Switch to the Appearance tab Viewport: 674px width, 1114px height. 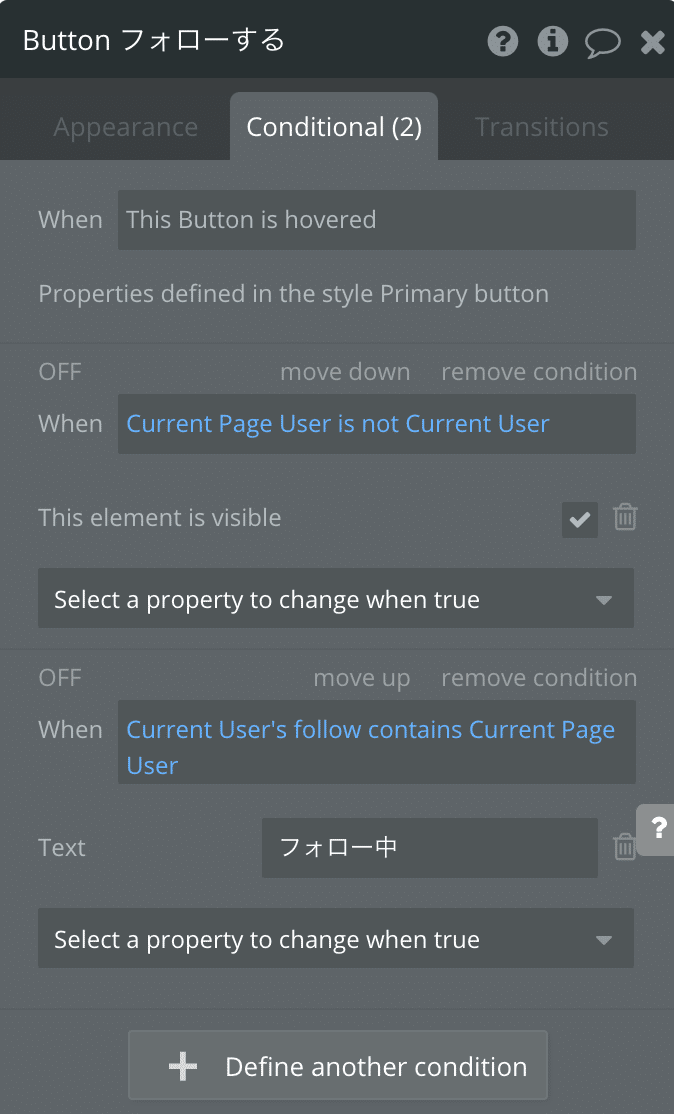pos(126,127)
